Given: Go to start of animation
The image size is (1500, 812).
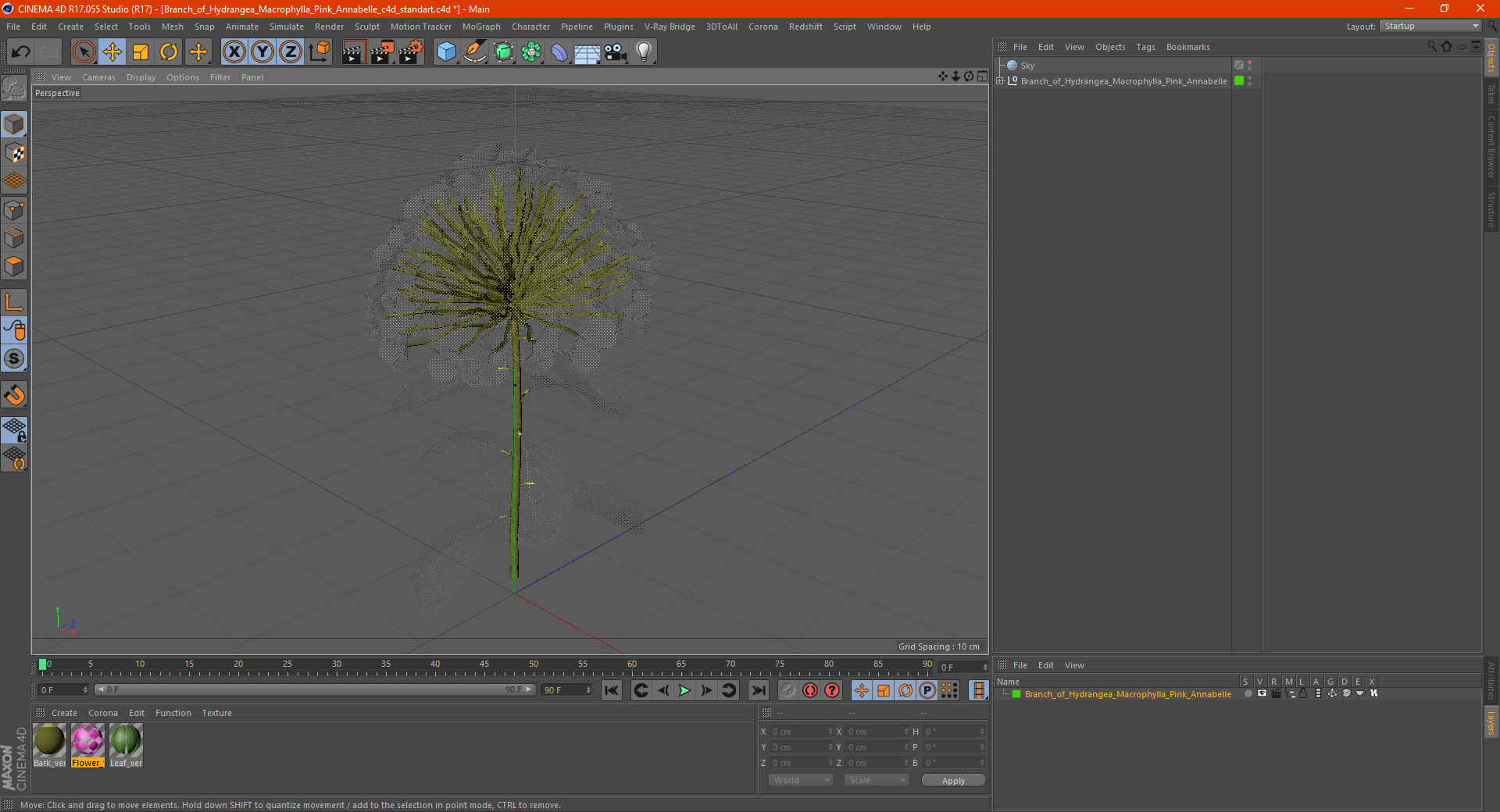Looking at the screenshot, I should (x=612, y=690).
